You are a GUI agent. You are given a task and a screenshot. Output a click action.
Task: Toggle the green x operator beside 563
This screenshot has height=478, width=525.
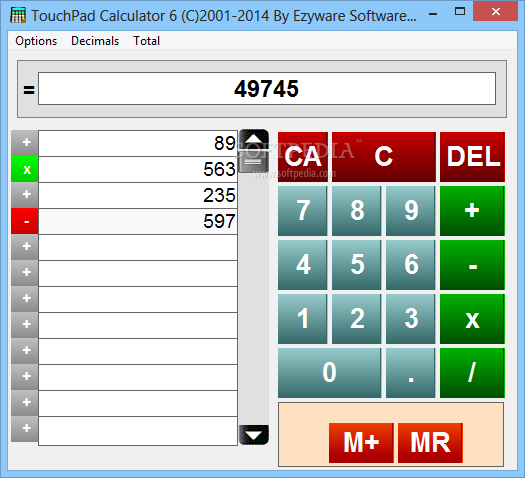click(25, 169)
